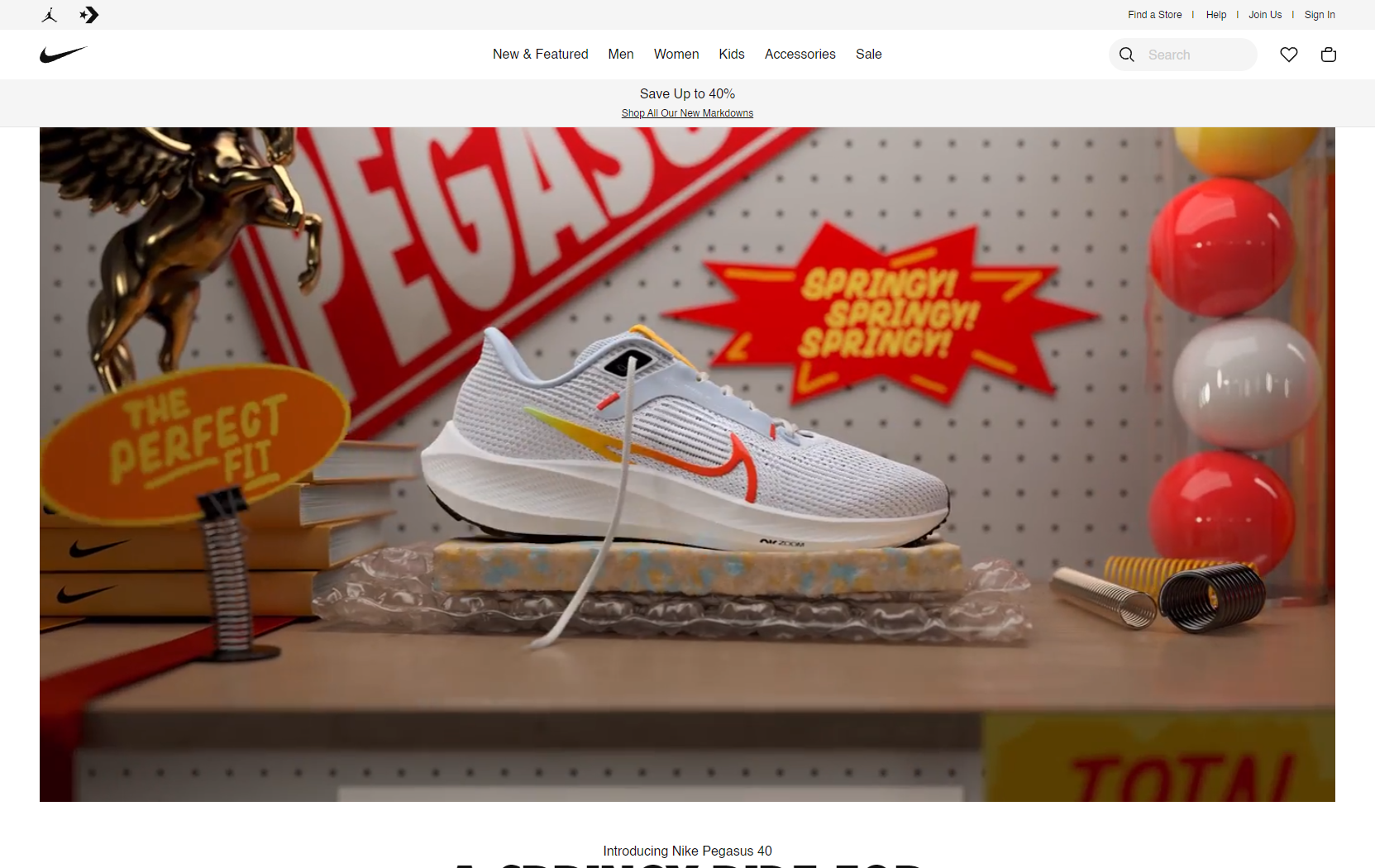Open the Sale menu item

click(868, 55)
